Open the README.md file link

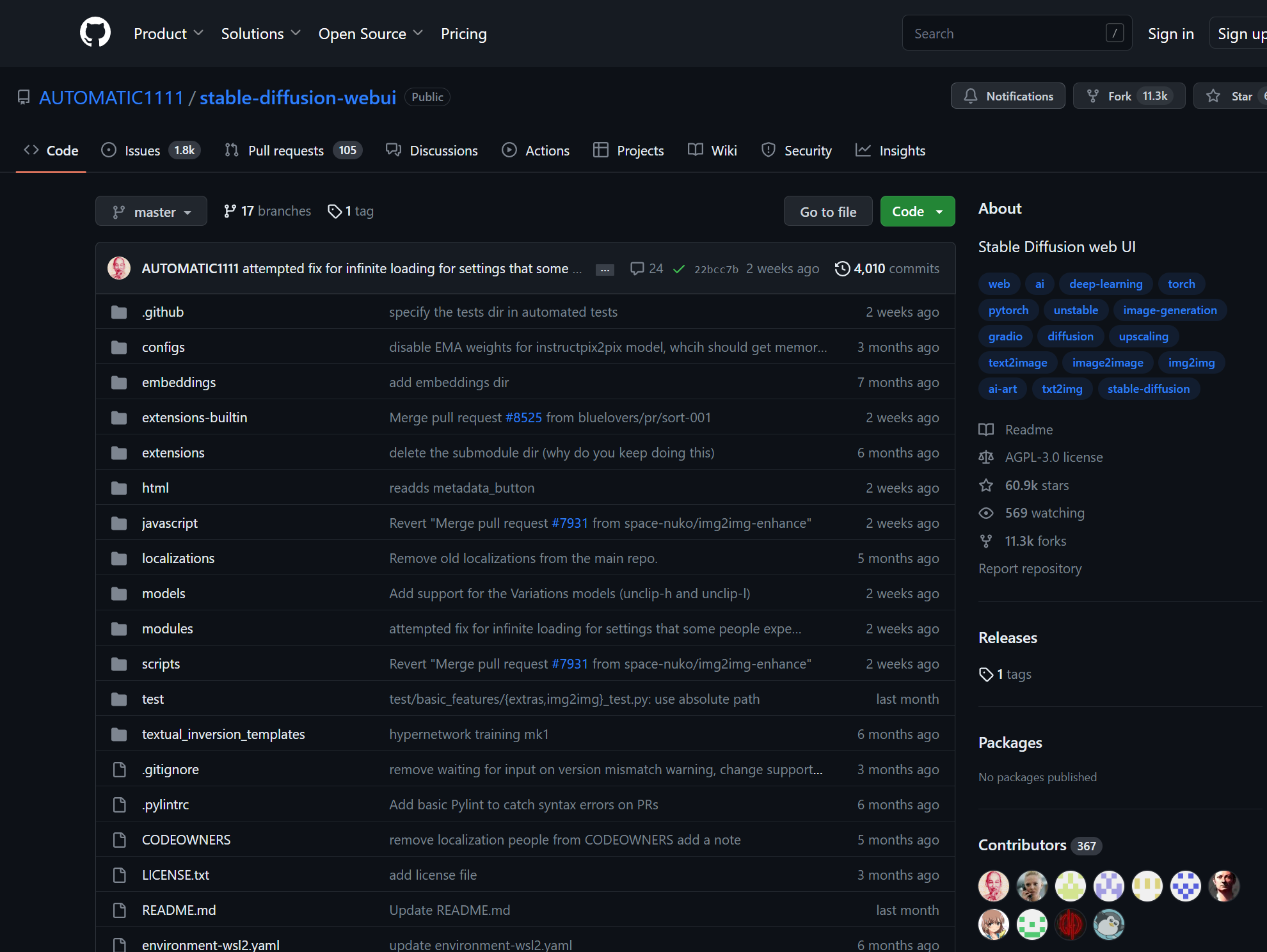[x=179, y=910]
